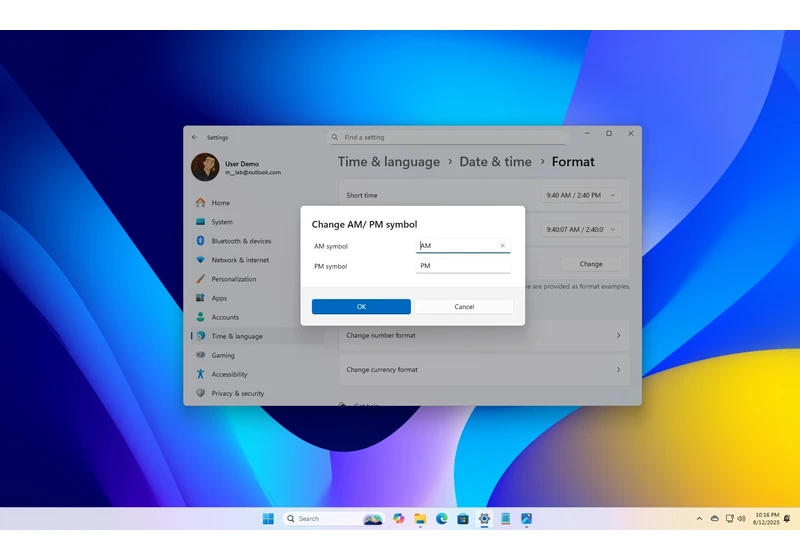This screenshot has width=800, height=560.
Task: Open the long time 9:40:07 AM dropdown
Action: (581, 230)
